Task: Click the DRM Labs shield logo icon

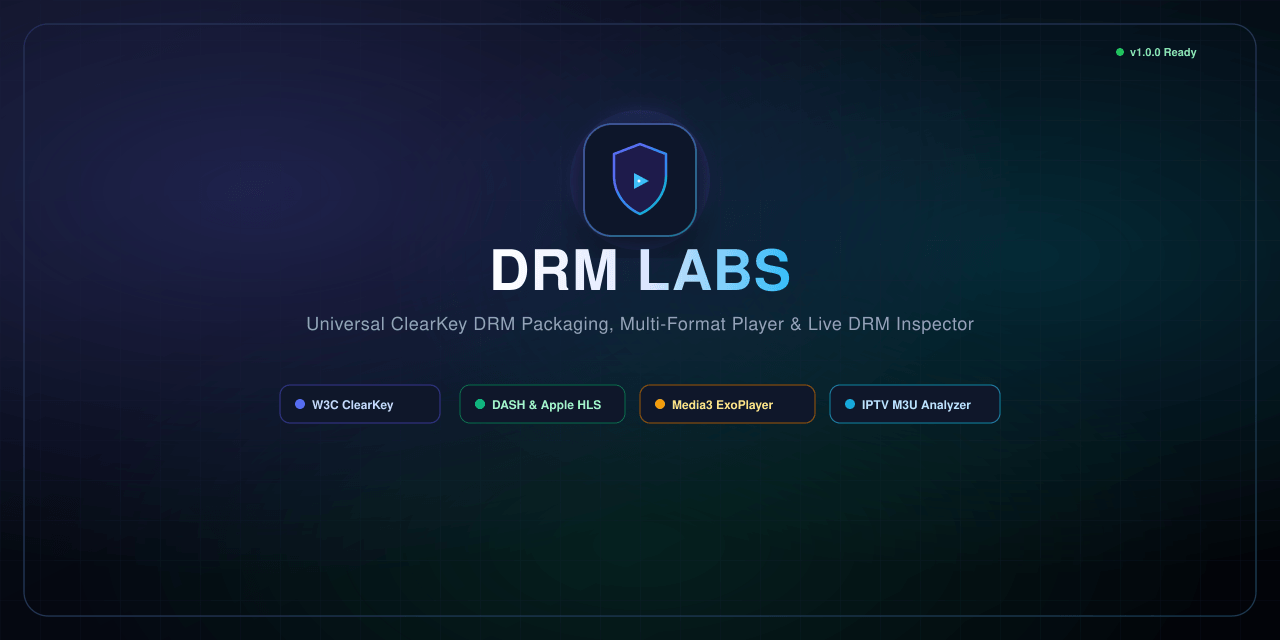Action: point(640,180)
